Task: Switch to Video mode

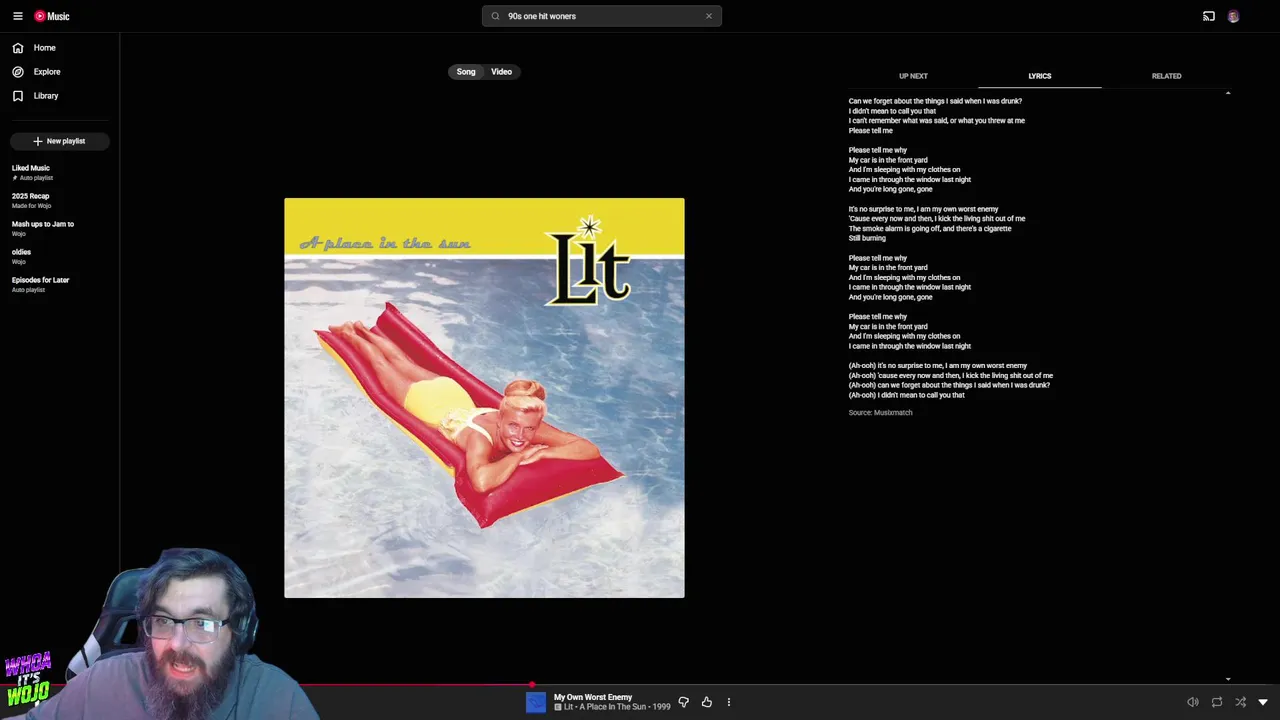Action: tap(501, 72)
